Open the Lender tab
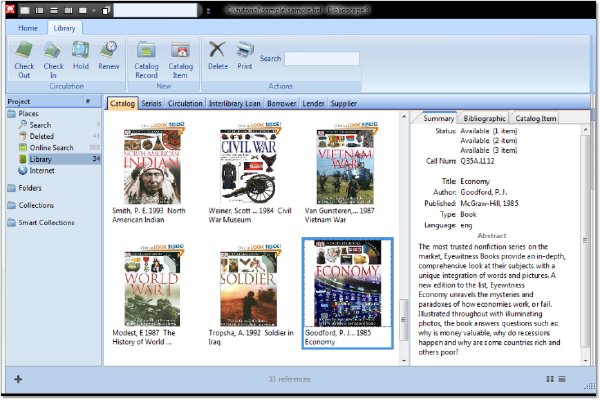 pos(313,103)
